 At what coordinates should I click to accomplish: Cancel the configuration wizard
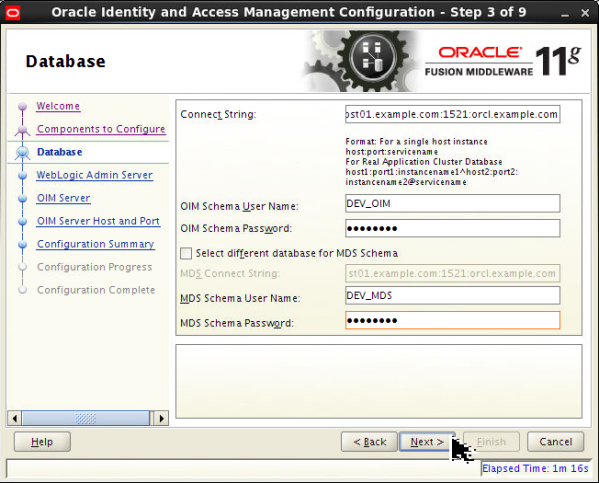(x=555, y=442)
